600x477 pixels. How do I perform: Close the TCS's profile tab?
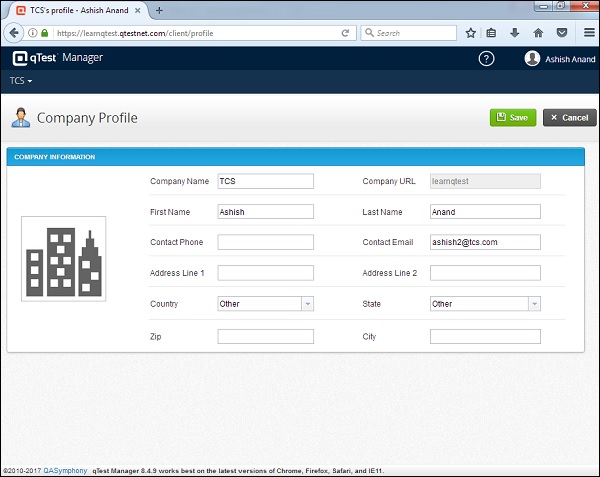click(137, 11)
